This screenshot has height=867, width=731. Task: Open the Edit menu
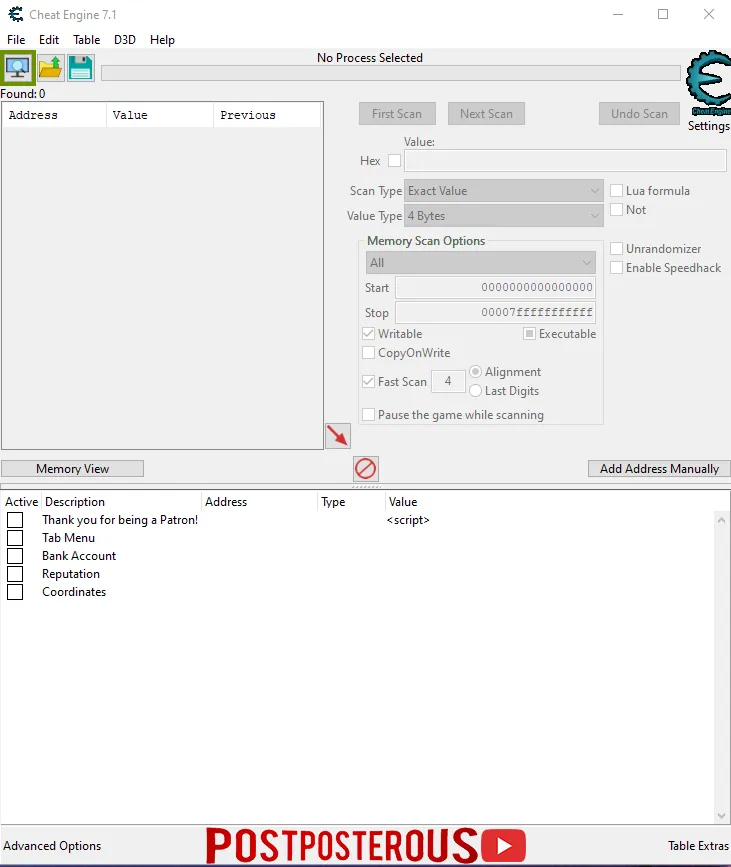(x=49, y=40)
